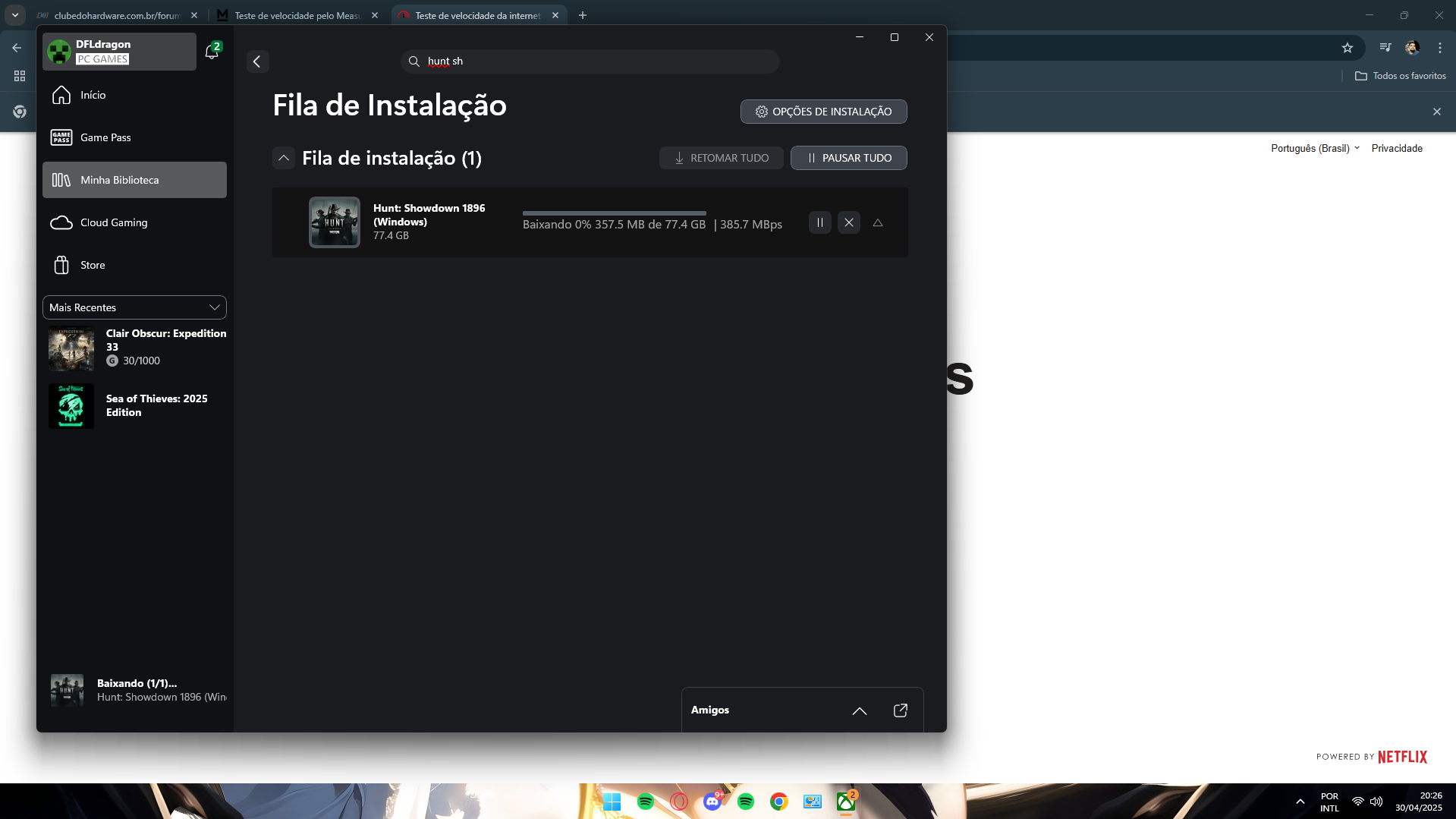
Task: Open the Store section
Action: tap(134, 265)
